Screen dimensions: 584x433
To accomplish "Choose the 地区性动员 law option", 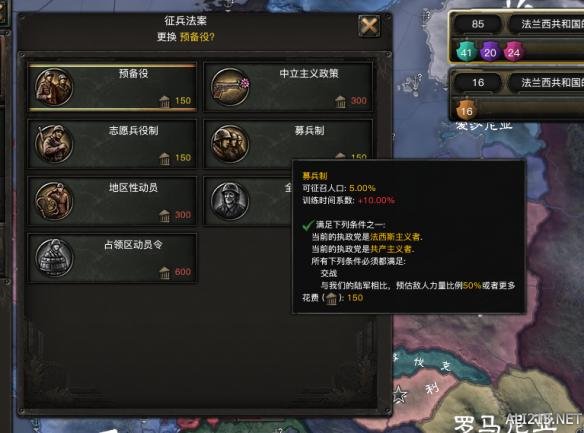I will tap(112, 201).
